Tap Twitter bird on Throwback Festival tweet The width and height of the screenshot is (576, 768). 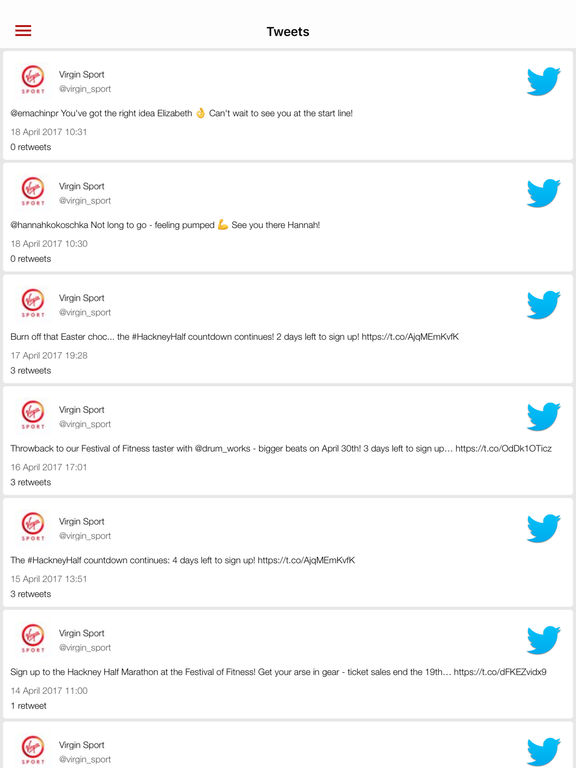pos(543,416)
